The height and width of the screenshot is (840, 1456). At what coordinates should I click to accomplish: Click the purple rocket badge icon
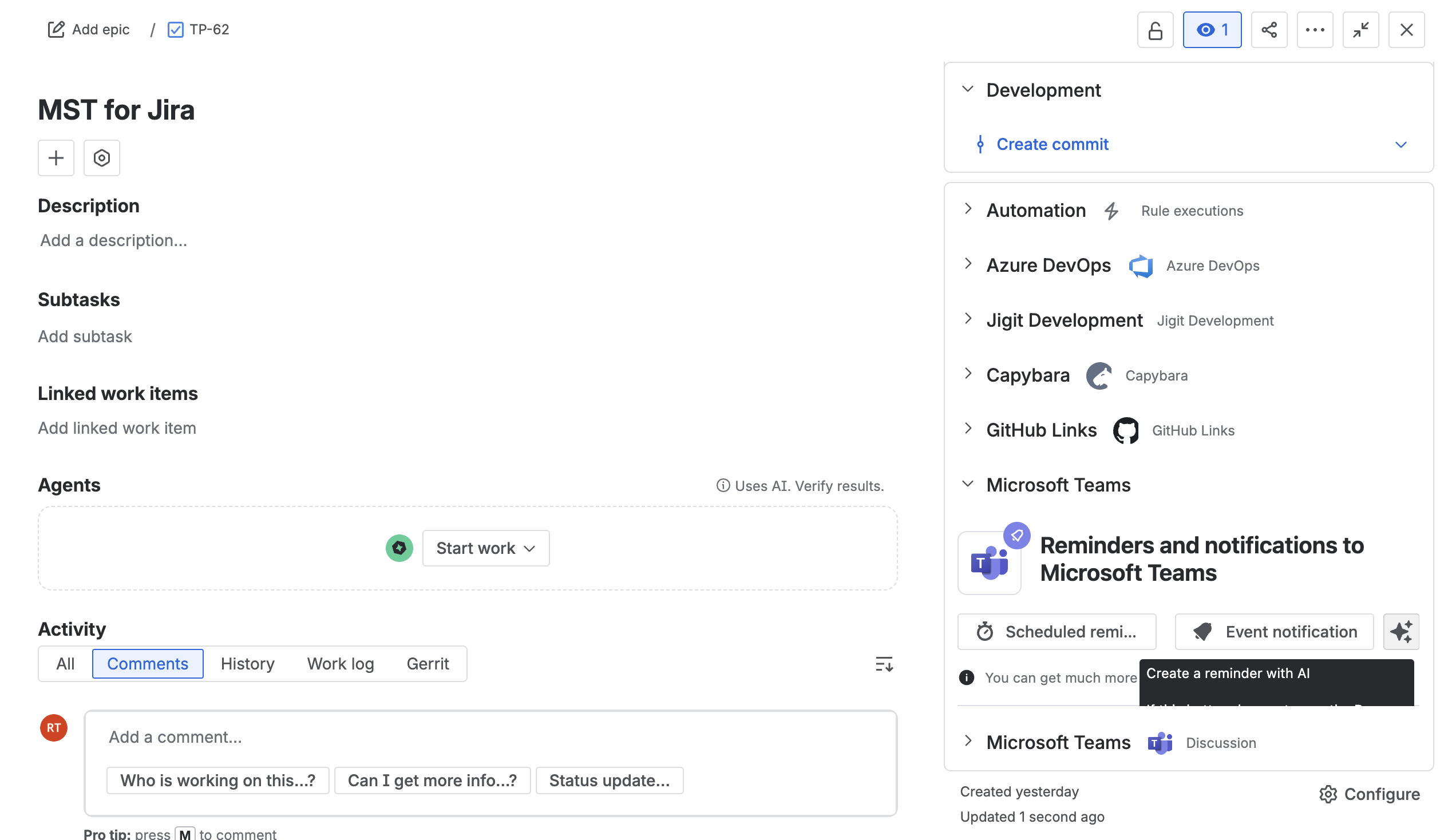coord(1016,536)
